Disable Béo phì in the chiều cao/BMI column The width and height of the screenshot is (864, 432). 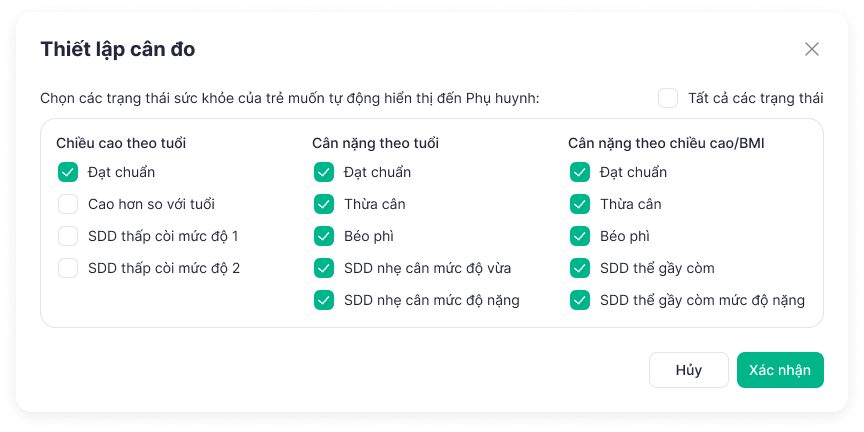click(580, 236)
